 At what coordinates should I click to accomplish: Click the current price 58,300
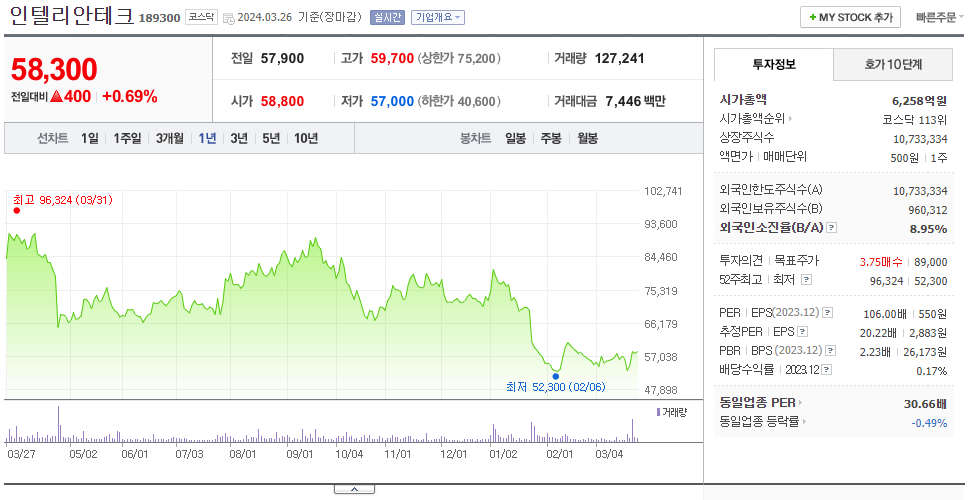[54, 69]
